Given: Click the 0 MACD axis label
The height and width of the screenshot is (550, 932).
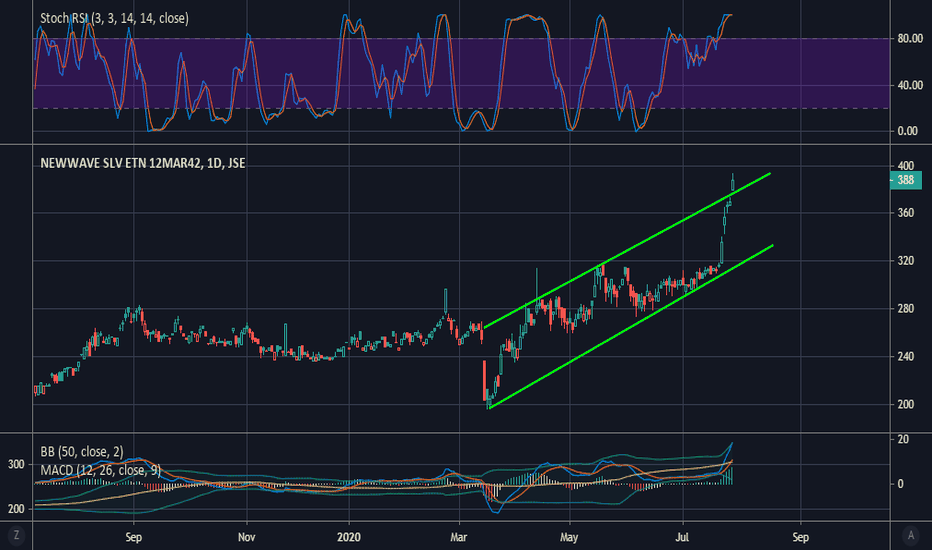Looking at the screenshot, I should (x=900, y=484).
